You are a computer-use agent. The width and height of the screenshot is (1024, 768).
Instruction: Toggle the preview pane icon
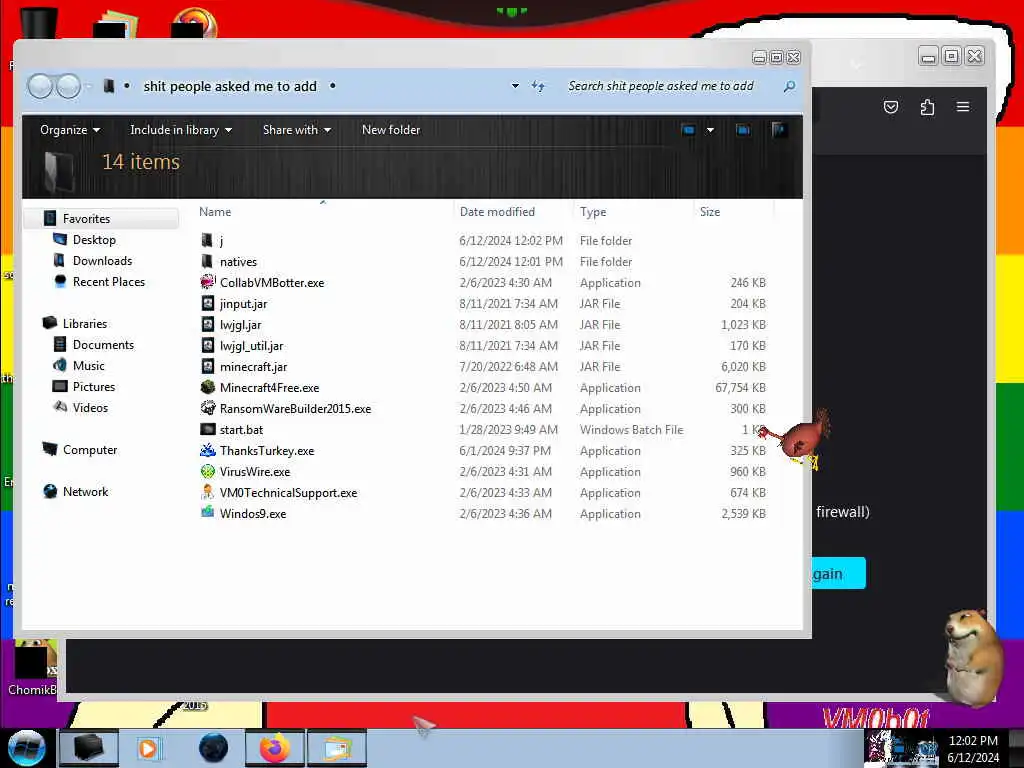pyautogui.click(x=743, y=130)
